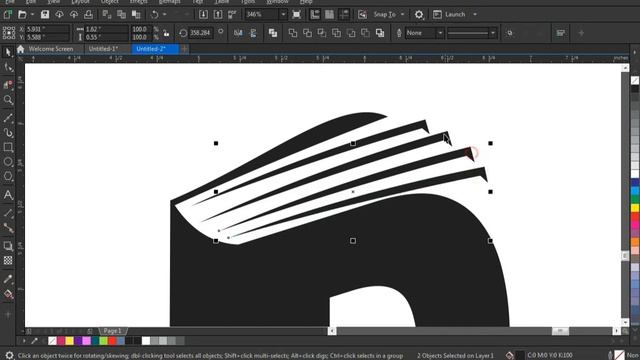Select the Polygon tool

click(x=8, y=176)
